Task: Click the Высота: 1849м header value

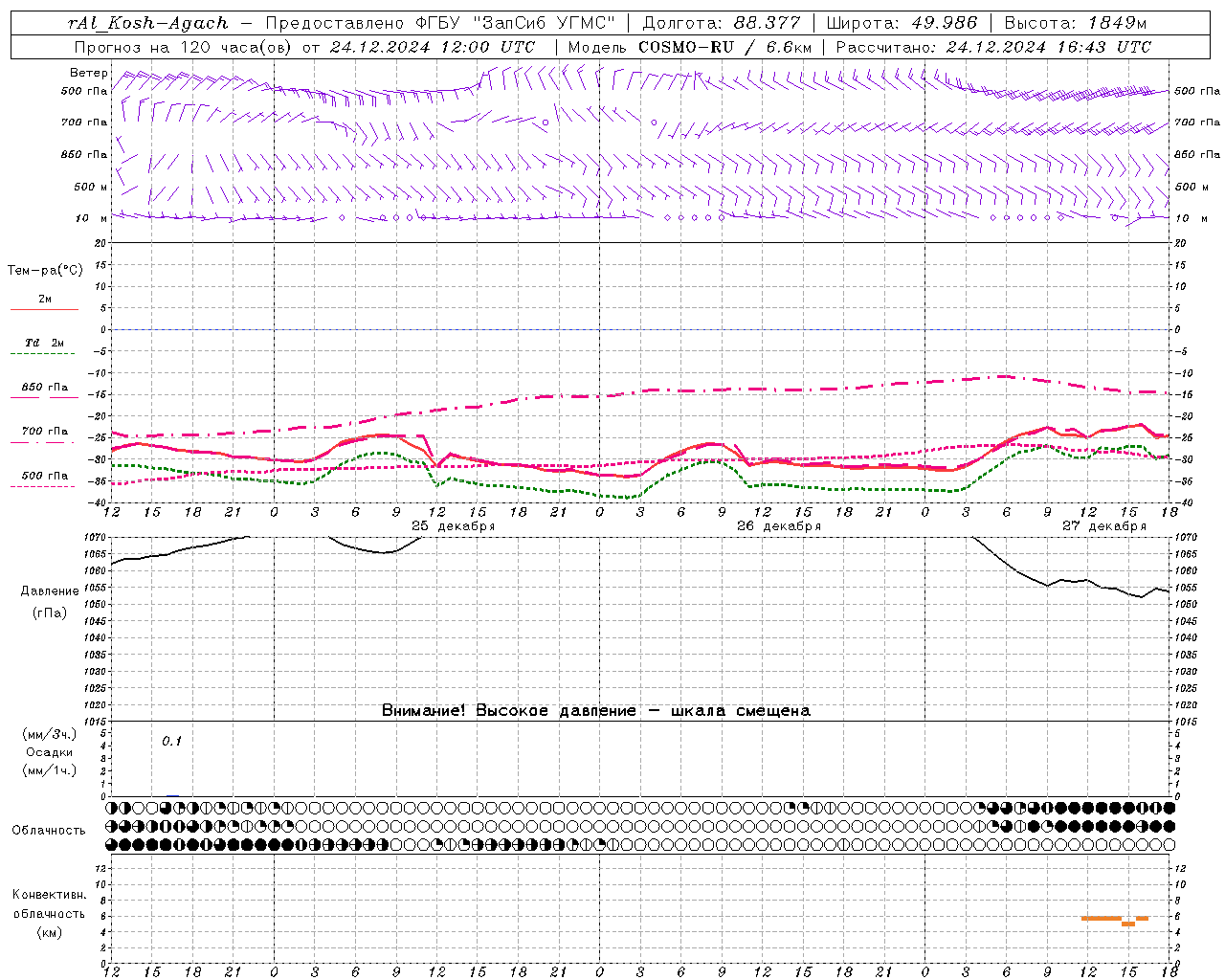Action: click(1076, 23)
